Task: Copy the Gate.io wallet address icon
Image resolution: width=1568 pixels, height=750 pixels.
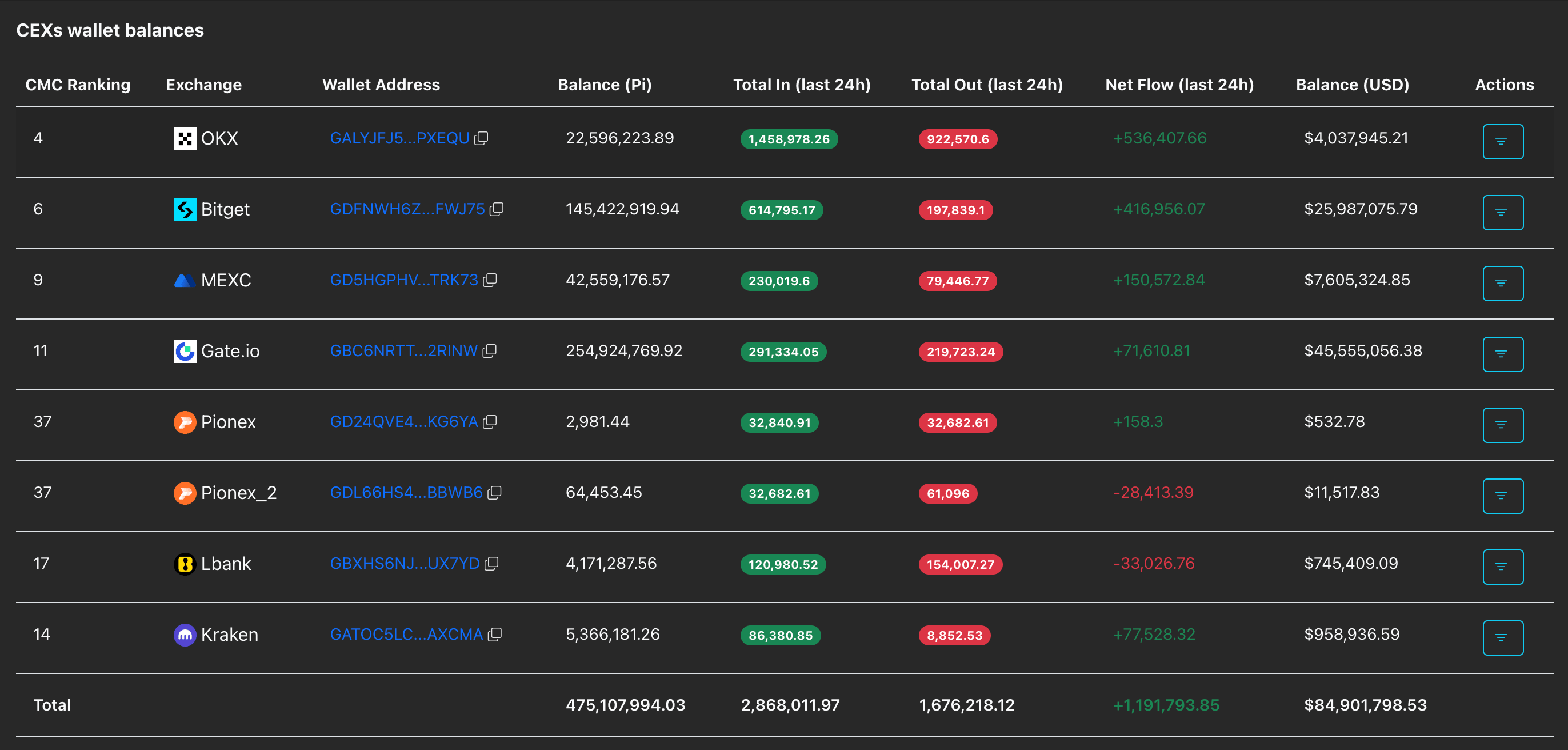Action: pyautogui.click(x=489, y=350)
